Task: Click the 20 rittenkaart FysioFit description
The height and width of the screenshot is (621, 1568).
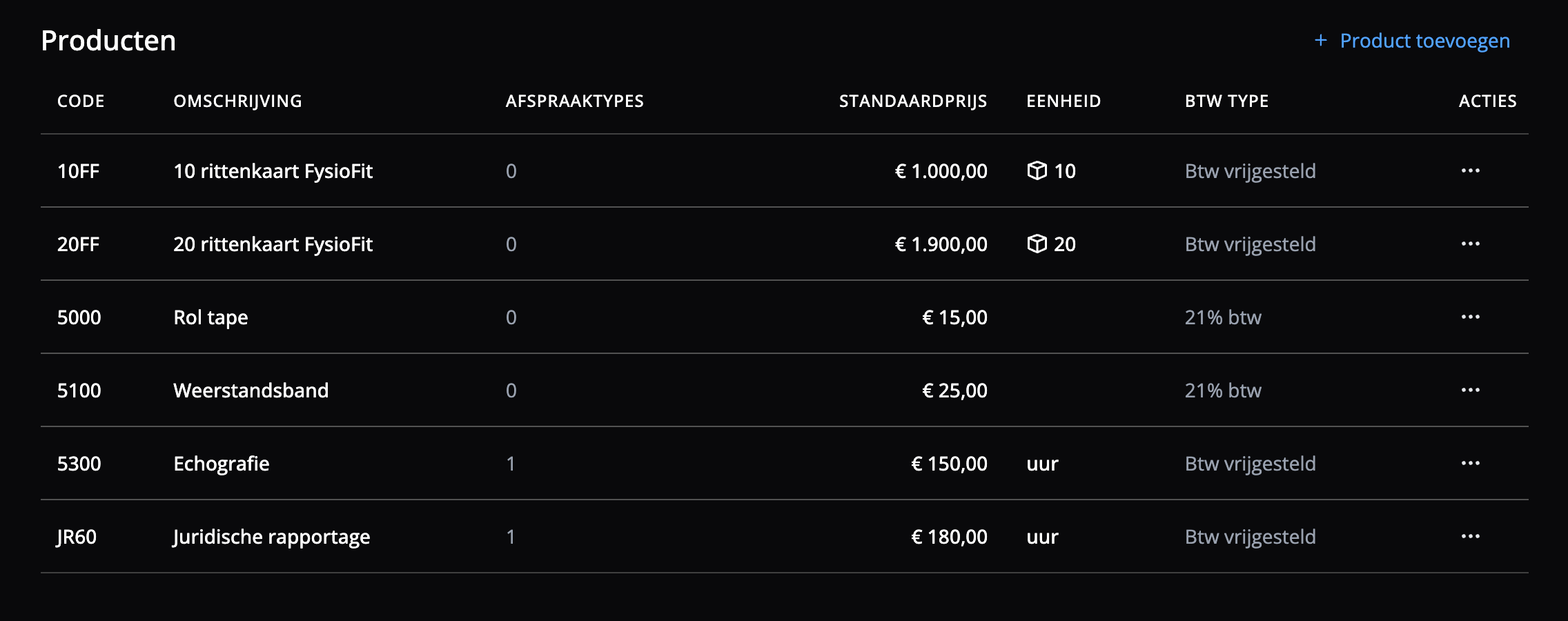Action: (x=273, y=244)
